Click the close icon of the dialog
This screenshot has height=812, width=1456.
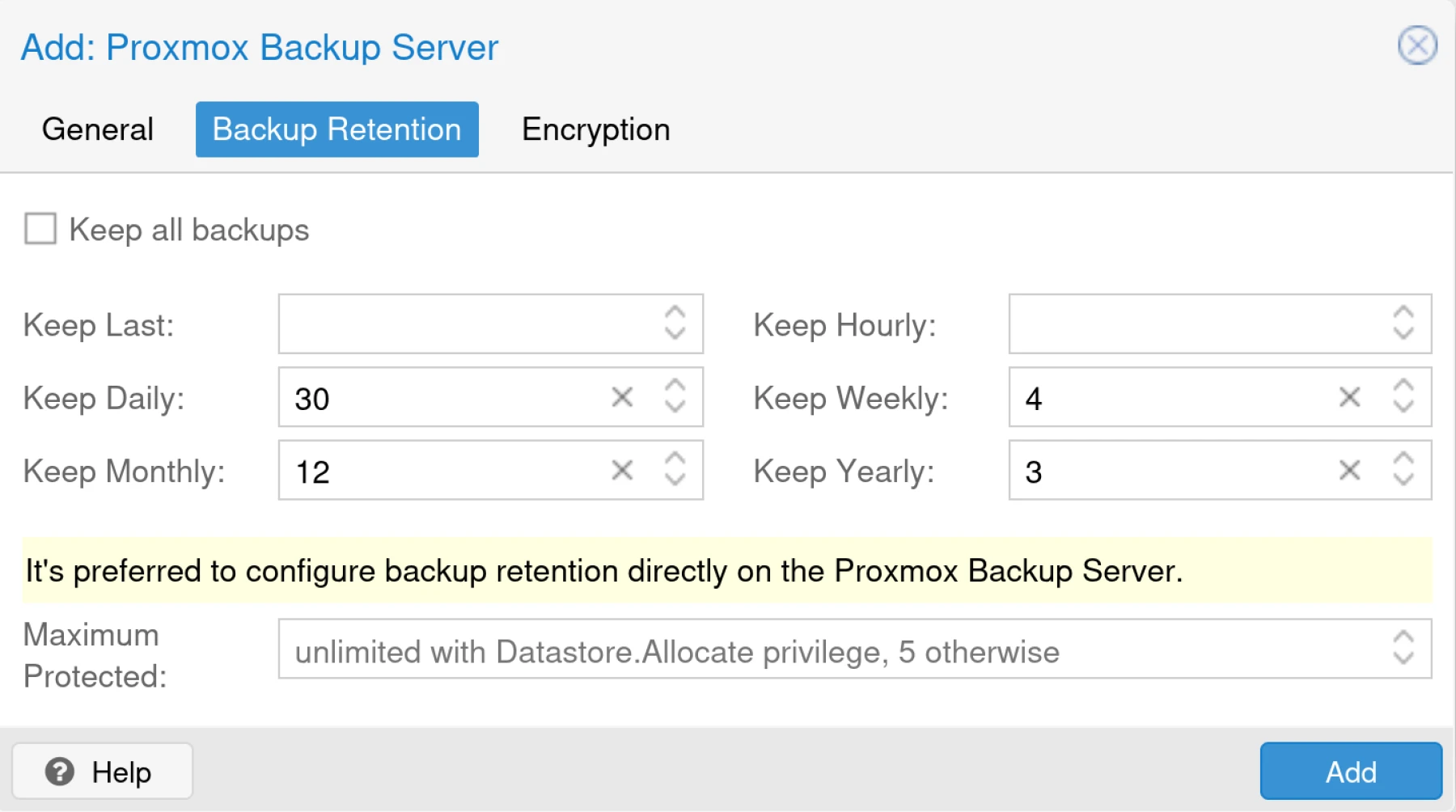point(1416,46)
